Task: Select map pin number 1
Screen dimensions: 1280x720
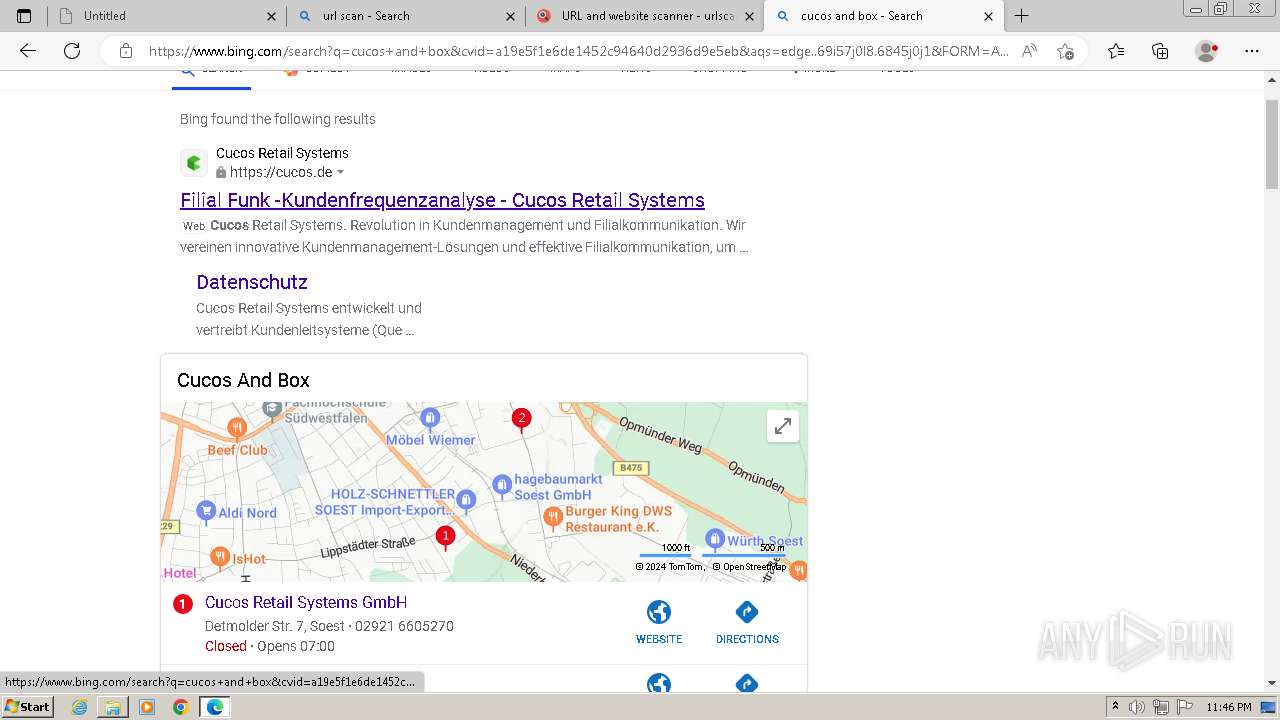Action: pos(446,537)
